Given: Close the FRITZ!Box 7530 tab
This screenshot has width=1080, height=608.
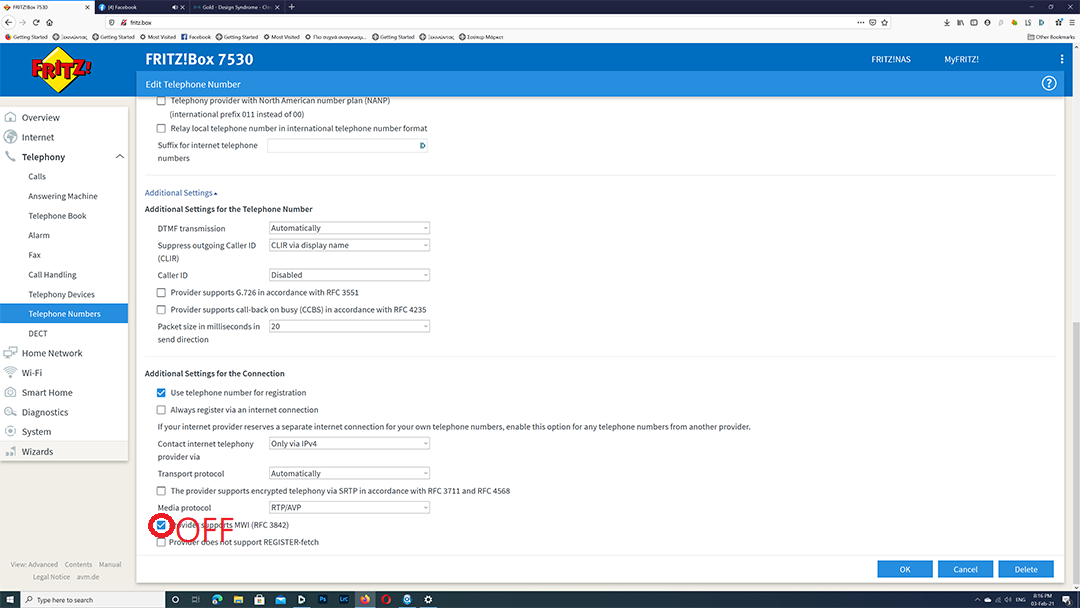Looking at the screenshot, I should [87, 7].
